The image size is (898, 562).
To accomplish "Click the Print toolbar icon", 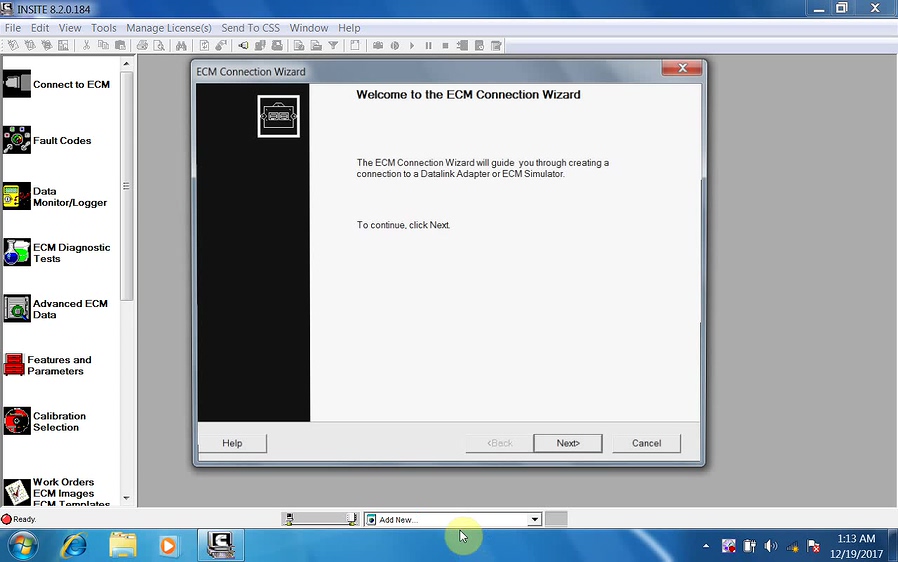I will point(142,45).
